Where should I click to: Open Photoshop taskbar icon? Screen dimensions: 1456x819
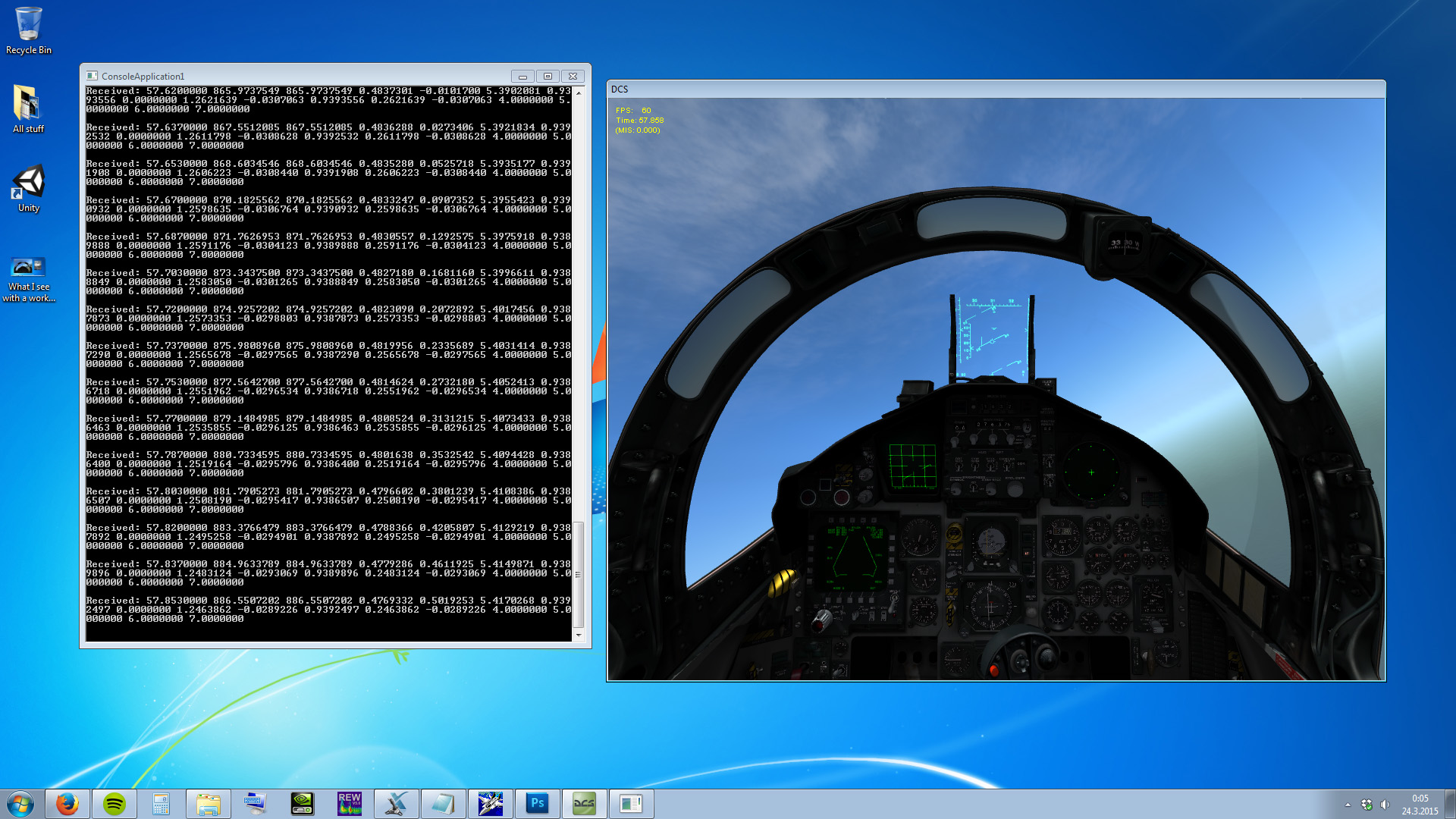[x=538, y=804]
